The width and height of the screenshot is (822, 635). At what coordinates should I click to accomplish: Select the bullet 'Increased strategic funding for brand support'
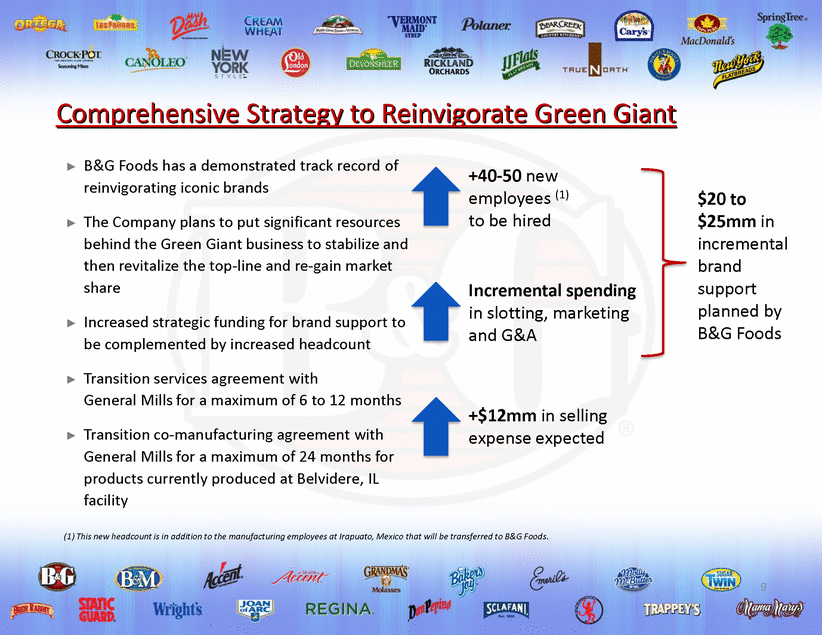pyautogui.click(x=244, y=333)
